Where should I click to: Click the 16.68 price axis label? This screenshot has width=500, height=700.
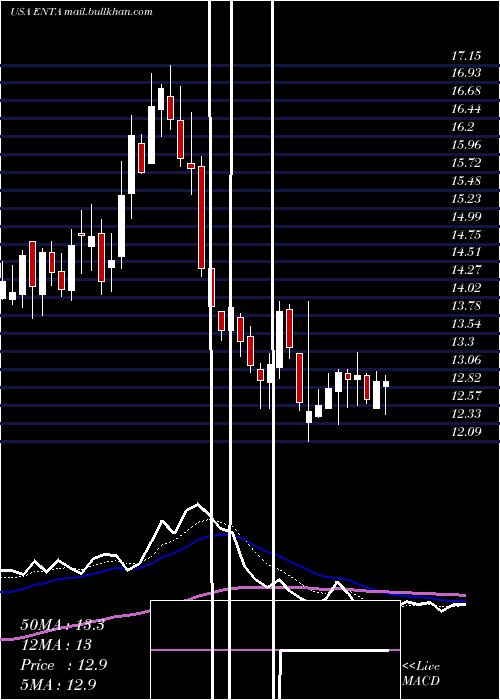point(466,92)
